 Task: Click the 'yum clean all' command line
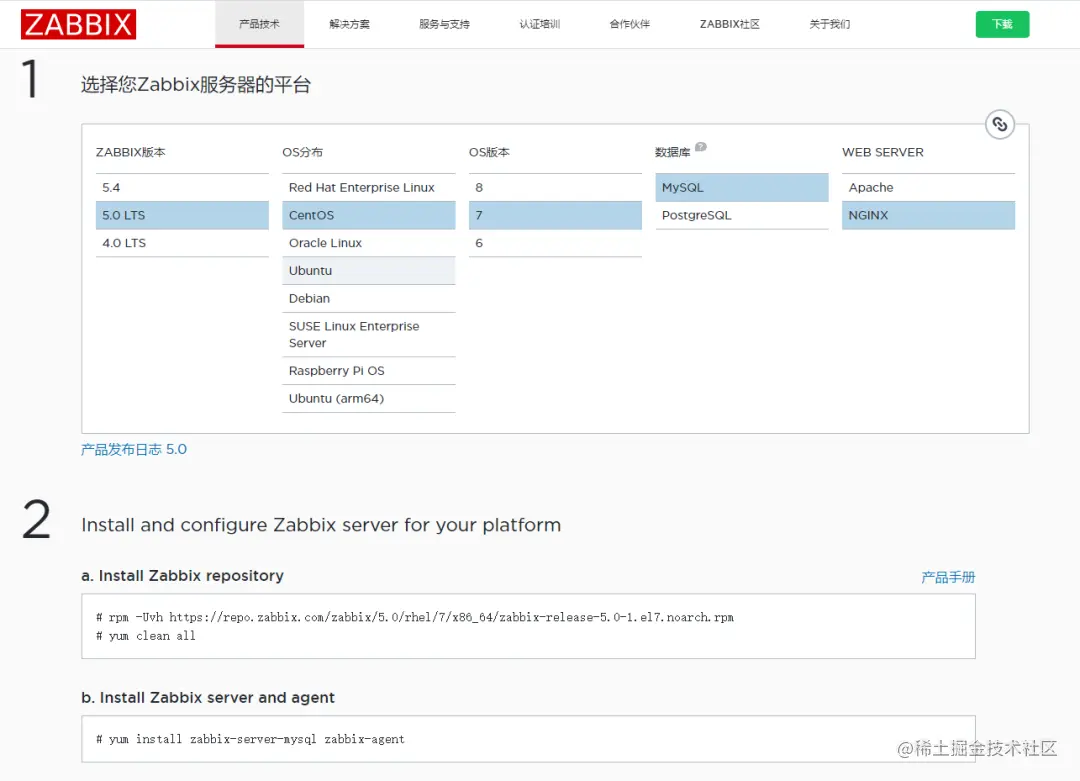[145, 636]
